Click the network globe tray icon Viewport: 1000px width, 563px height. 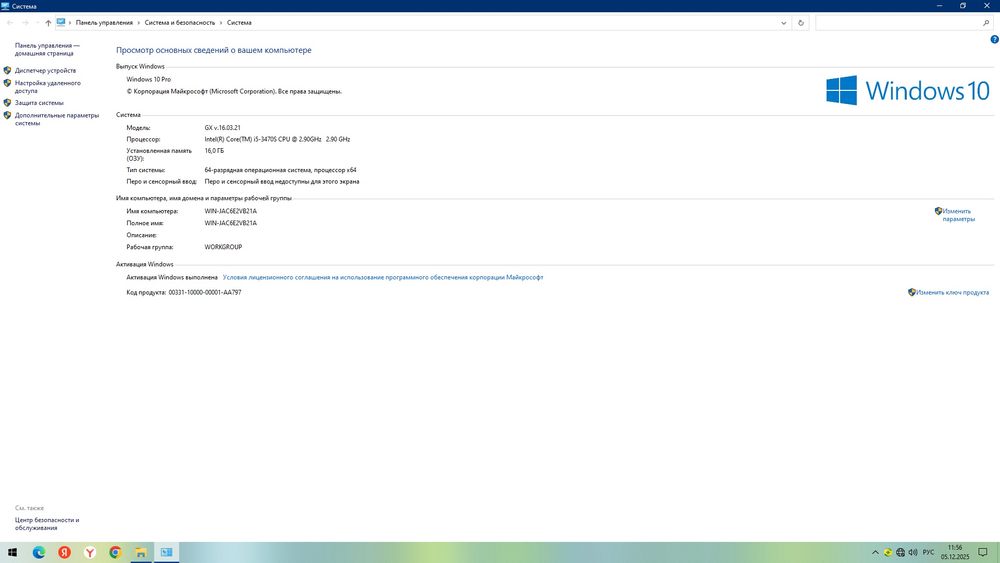click(x=901, y=552)
